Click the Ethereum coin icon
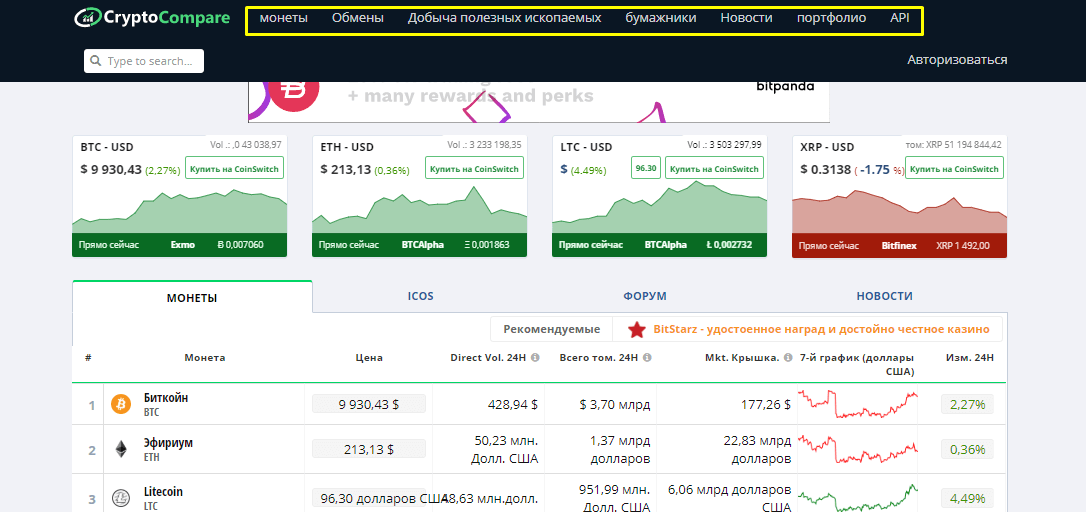1086x512 pixels. coord(121,449)
